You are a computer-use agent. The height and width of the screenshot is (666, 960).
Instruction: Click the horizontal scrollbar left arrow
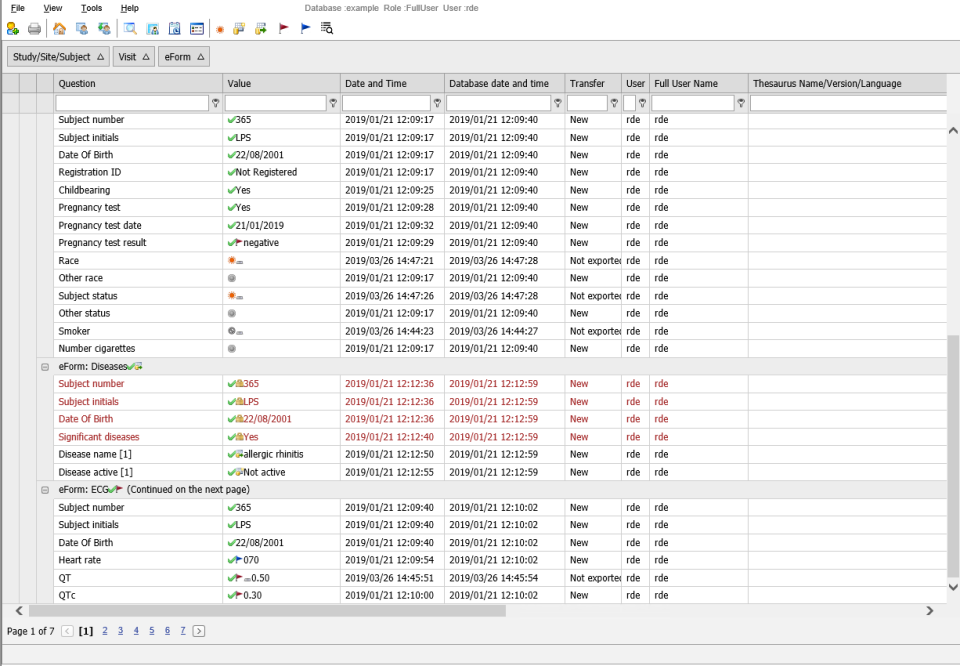[19, 610]
